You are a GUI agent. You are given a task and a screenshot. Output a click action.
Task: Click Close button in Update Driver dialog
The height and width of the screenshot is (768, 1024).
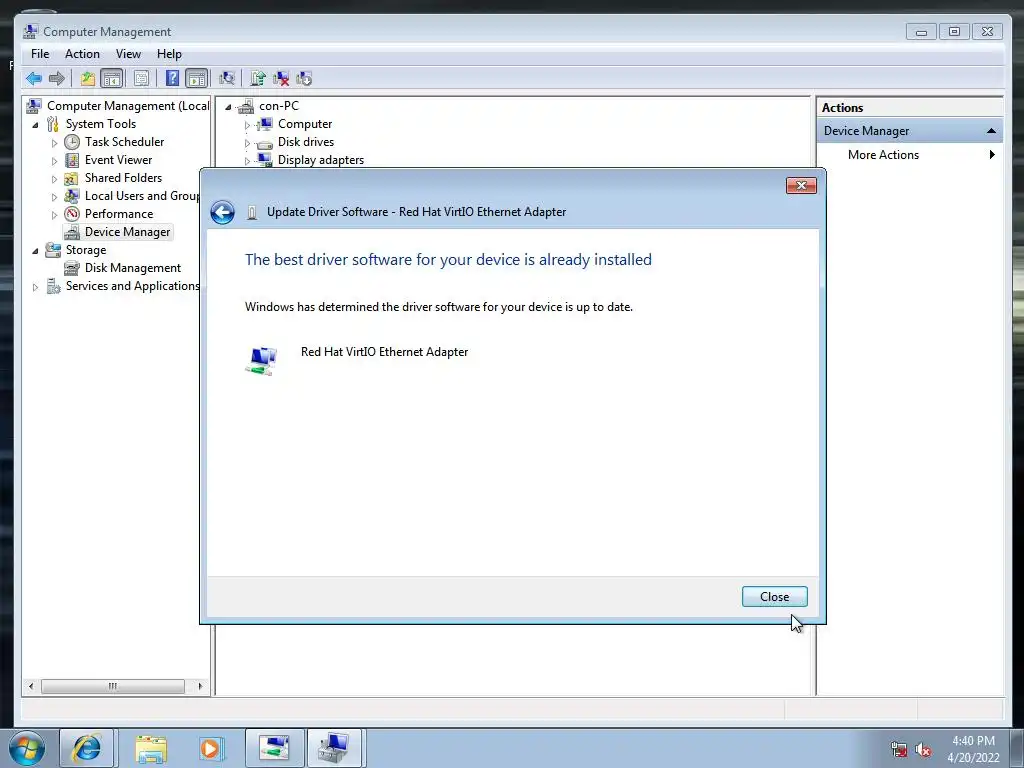775,596
